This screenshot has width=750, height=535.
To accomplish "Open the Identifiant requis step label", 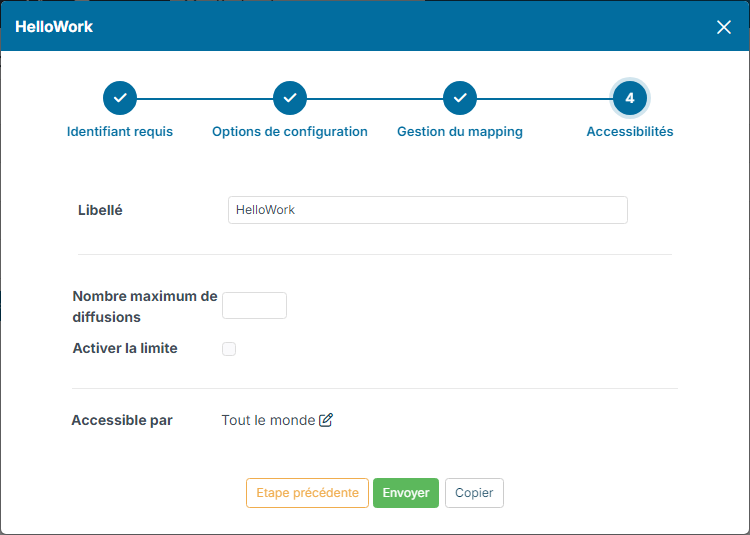I will (x=120, y=131).
